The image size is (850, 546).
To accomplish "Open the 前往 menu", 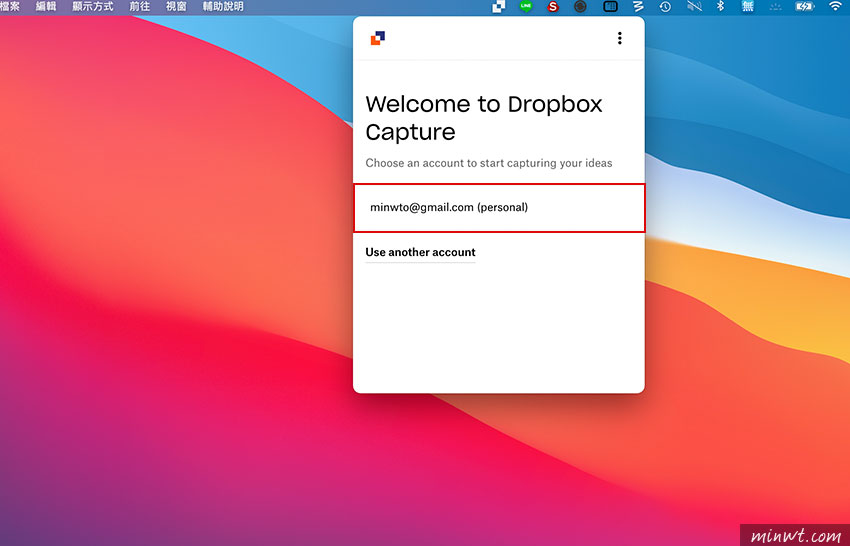I will (139, 7).
